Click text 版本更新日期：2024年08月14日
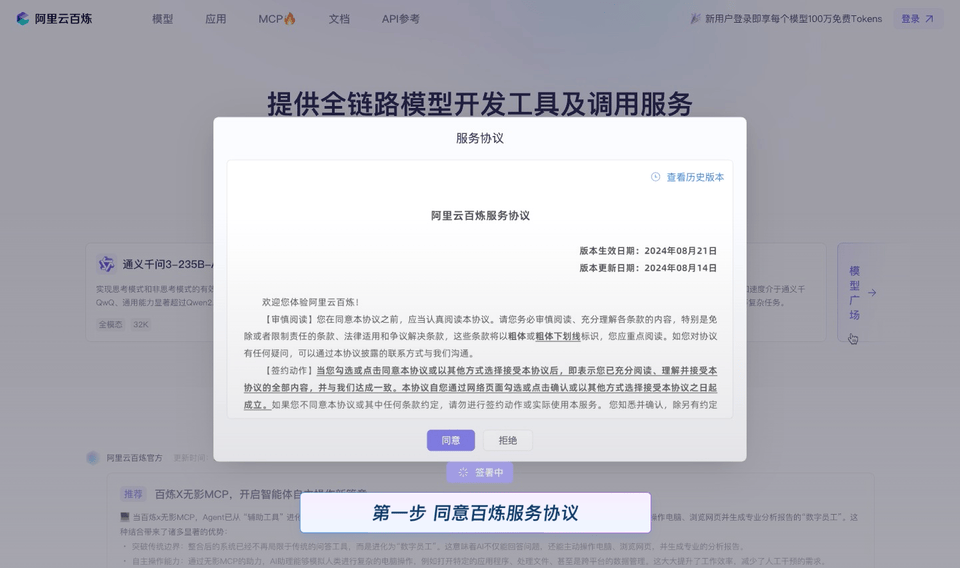Image resolution: width=960 pixels, height=568 pixels. tap(648, 268)
